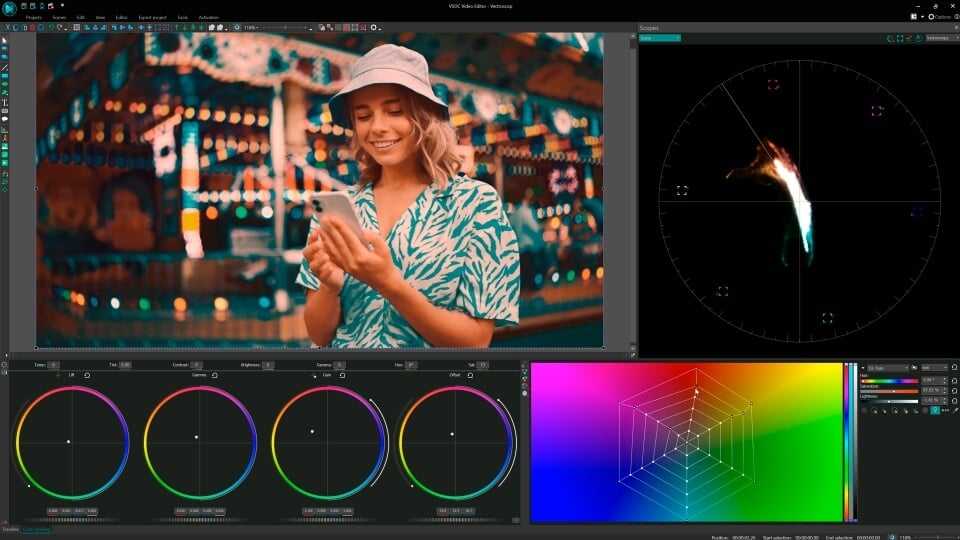960x540 pixels.
Task: Reset the Hue slider value
Action: (x=953, y=380)
